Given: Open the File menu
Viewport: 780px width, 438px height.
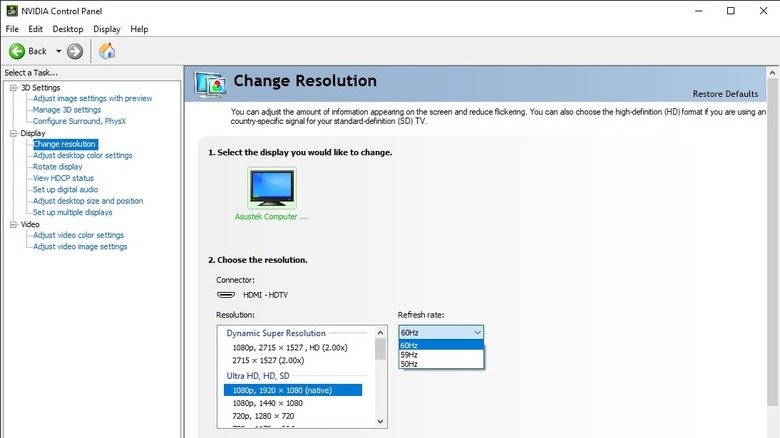Looking at the screenshot, I should 12,29.
